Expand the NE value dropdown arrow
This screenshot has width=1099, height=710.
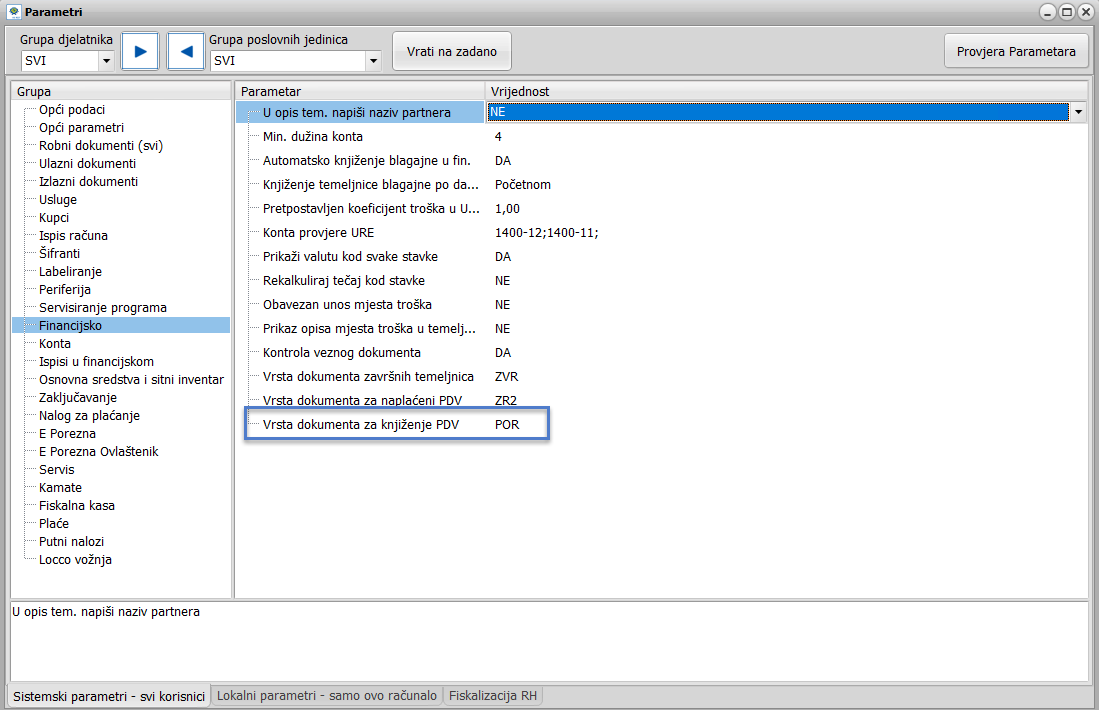(1078, 113)
